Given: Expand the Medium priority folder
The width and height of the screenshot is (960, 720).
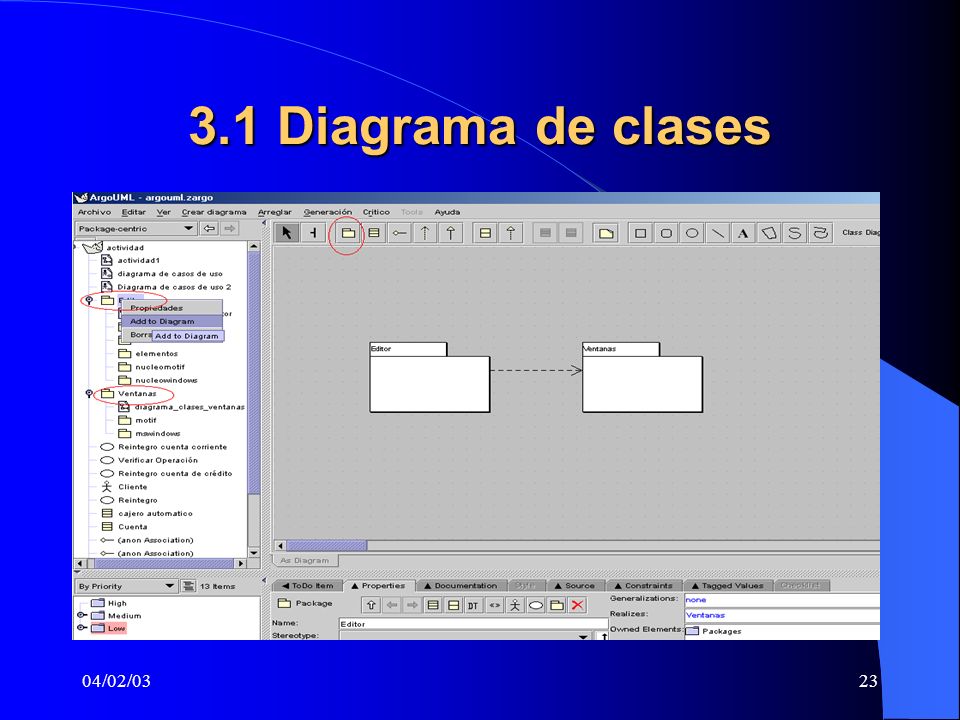Looking at the screenshot, I should pos(81,615).
